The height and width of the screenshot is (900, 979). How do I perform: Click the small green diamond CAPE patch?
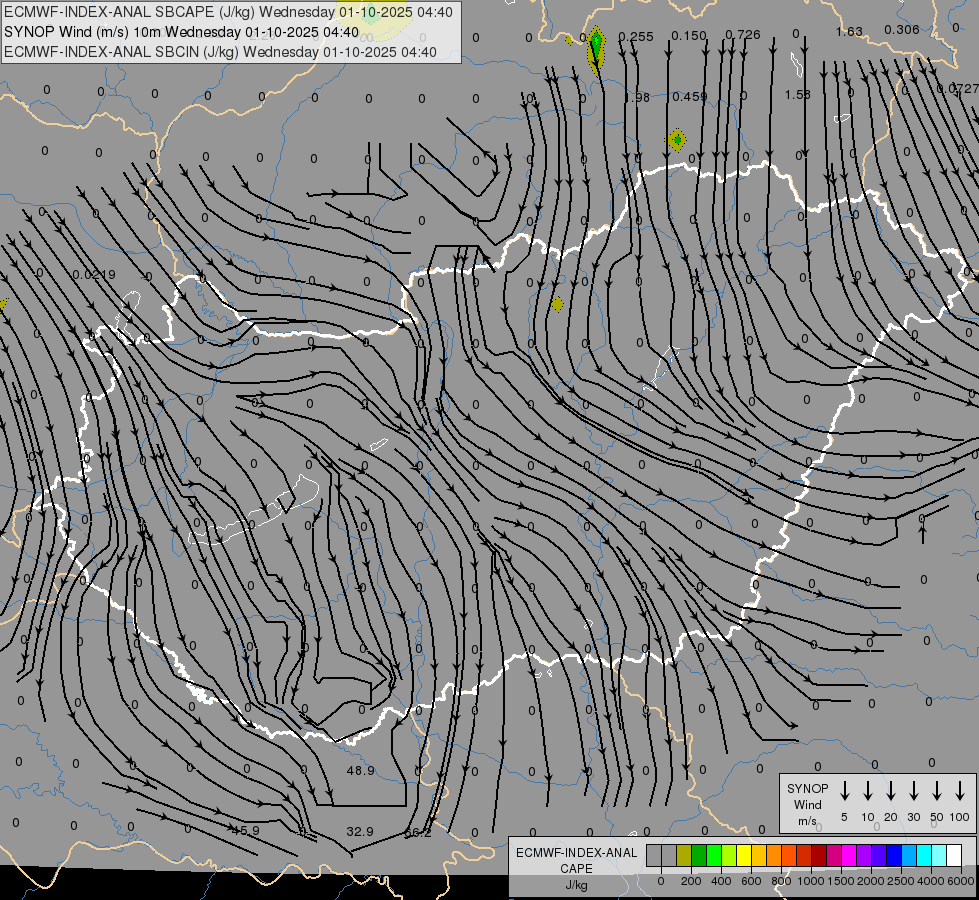point(677,139)
